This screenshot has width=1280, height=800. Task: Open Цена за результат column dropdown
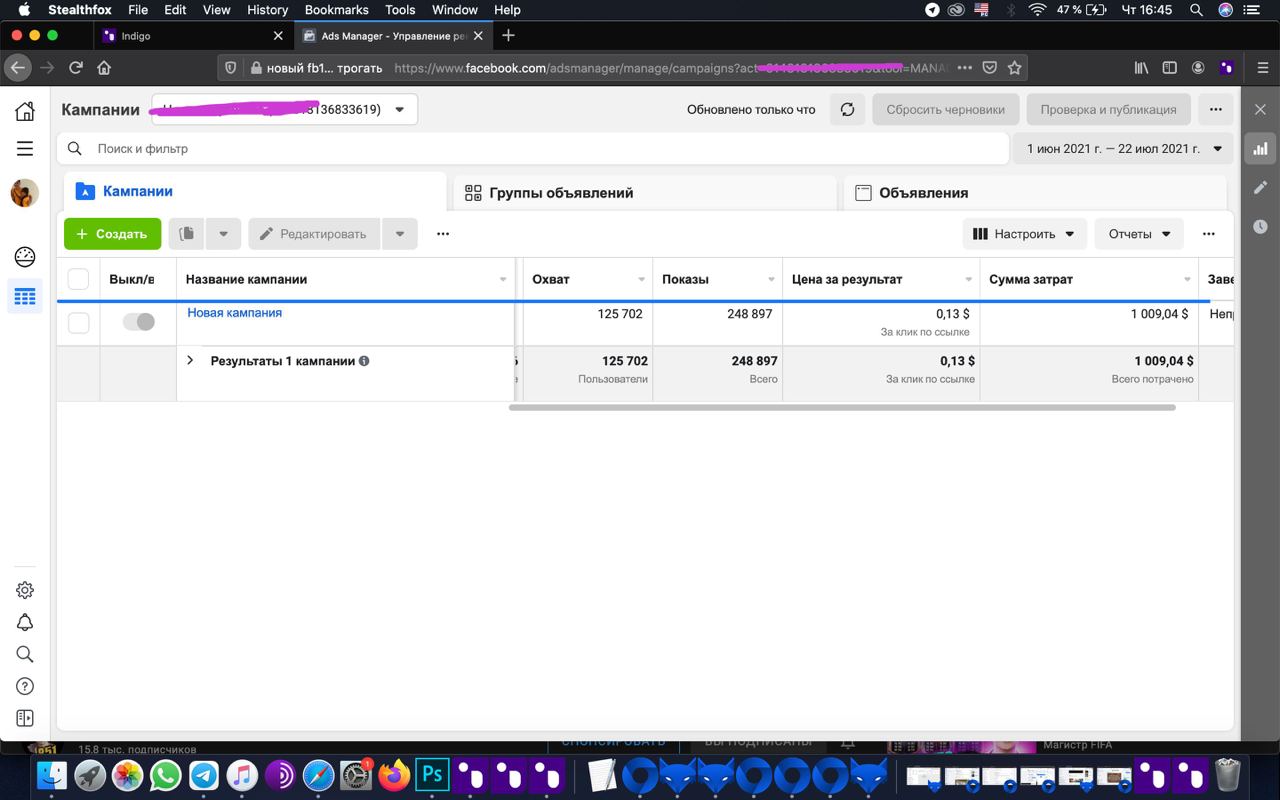pos(968,279)
